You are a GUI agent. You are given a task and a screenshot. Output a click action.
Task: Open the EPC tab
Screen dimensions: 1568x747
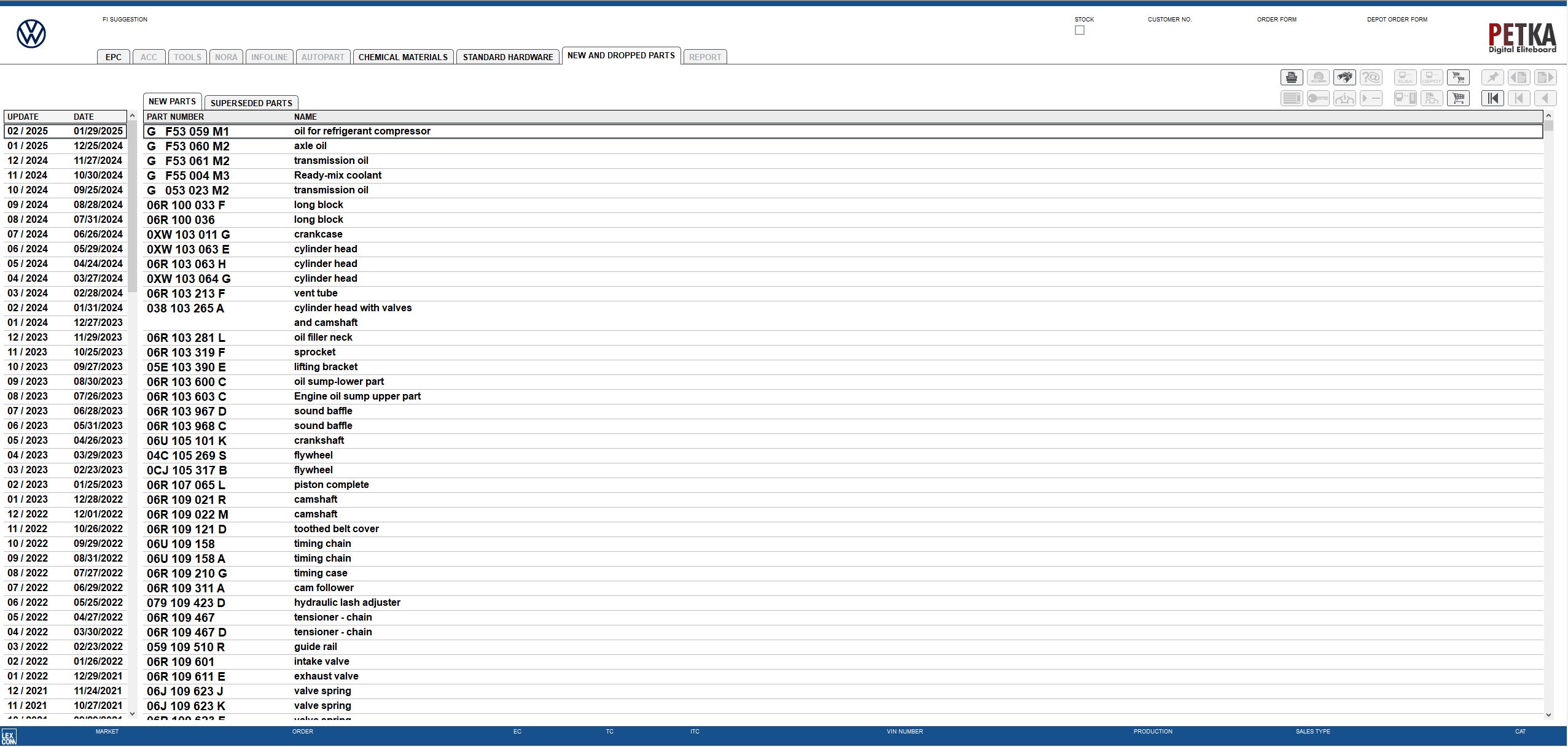114,57
